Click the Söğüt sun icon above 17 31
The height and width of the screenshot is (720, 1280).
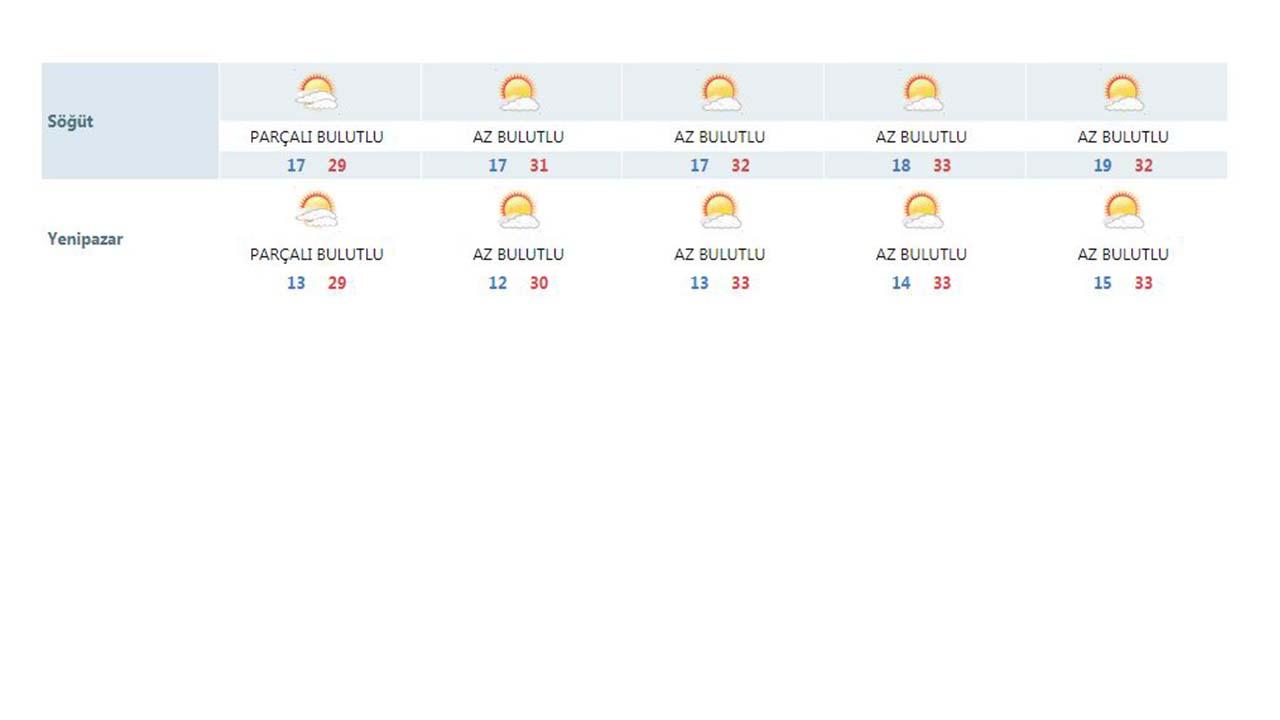[x=519, y=92]
